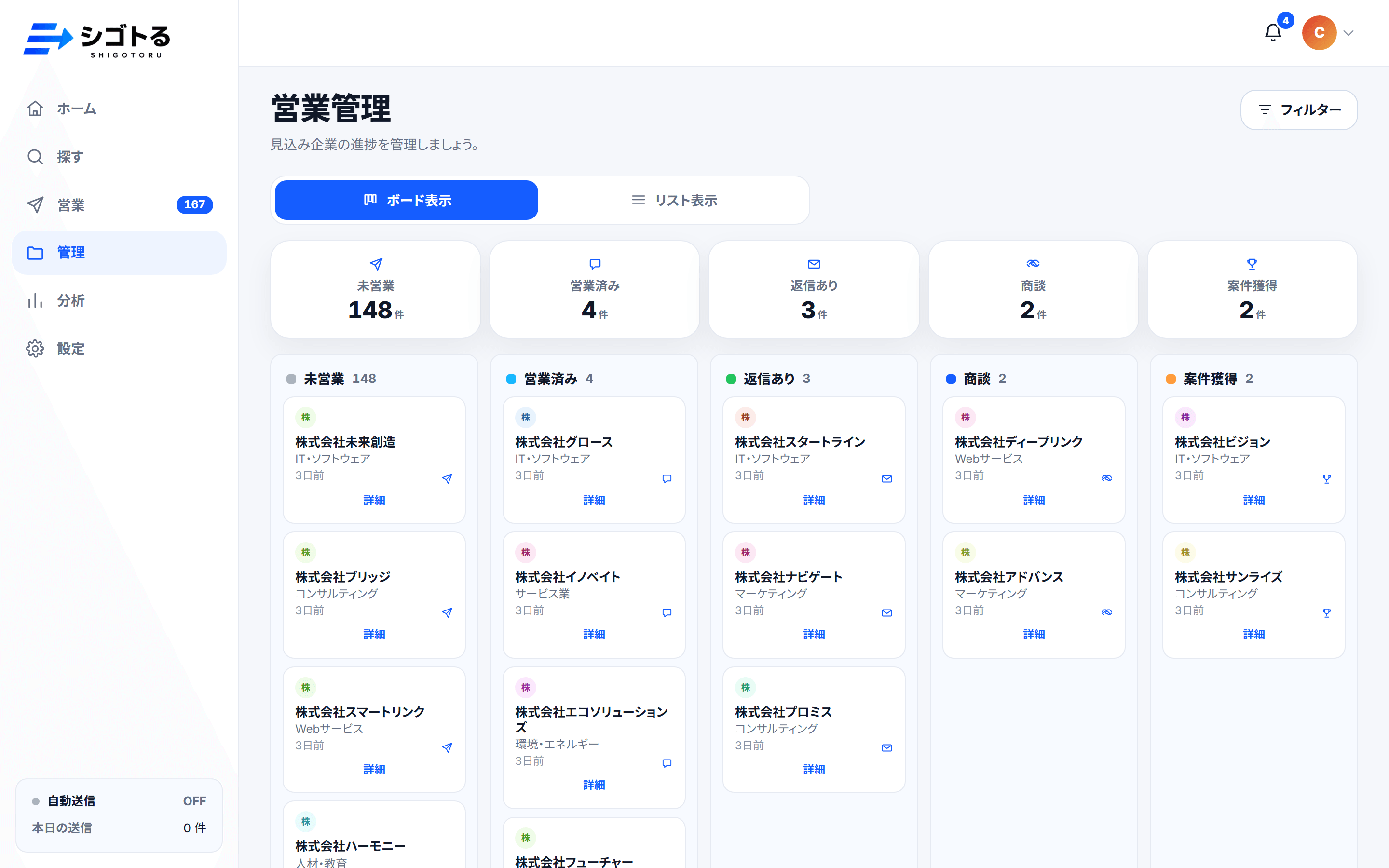Open 詳細 for 株式会社エコソリューションズ
The width and height of the screenshot is (1389, 868).
(594, 785)
